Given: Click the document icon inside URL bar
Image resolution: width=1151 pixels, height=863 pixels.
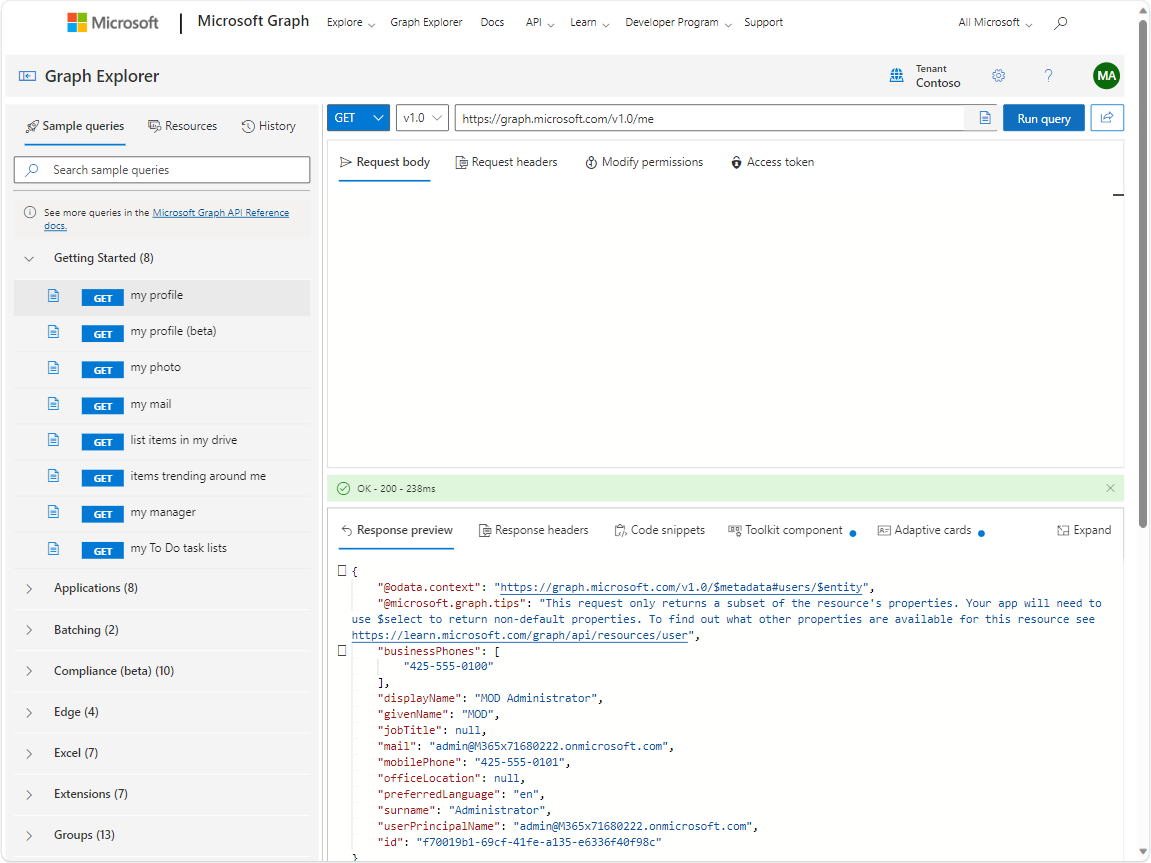Looking at the screenshot, I should [x=984, y=118].
